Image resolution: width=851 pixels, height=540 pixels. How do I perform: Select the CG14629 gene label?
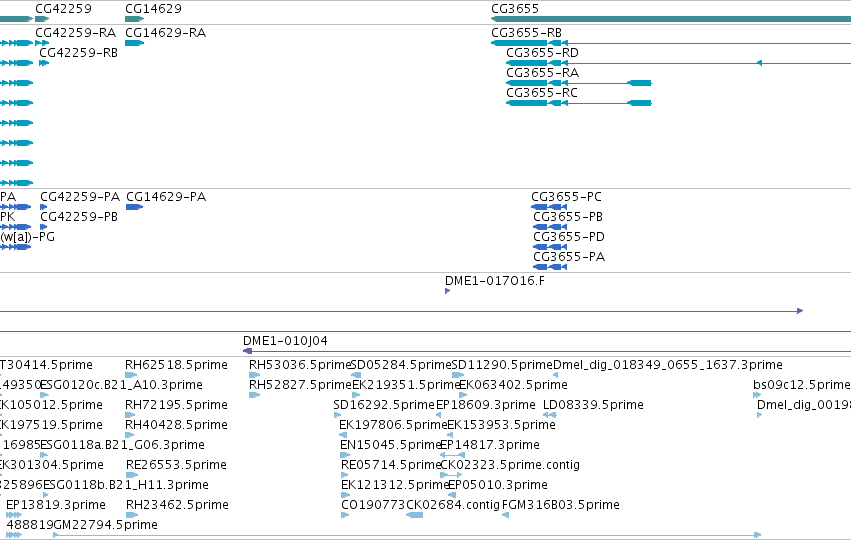click(154, 9)
